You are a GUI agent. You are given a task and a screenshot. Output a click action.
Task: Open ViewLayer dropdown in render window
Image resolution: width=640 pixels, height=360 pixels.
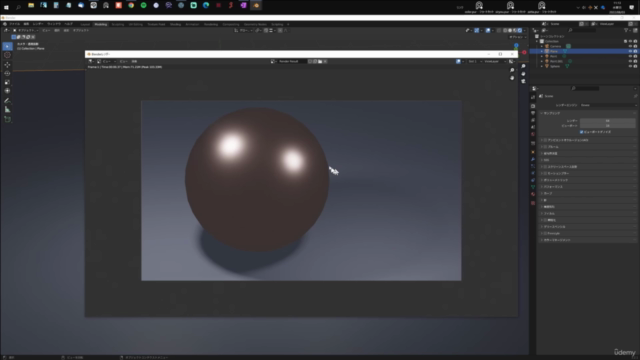(494, 61)
